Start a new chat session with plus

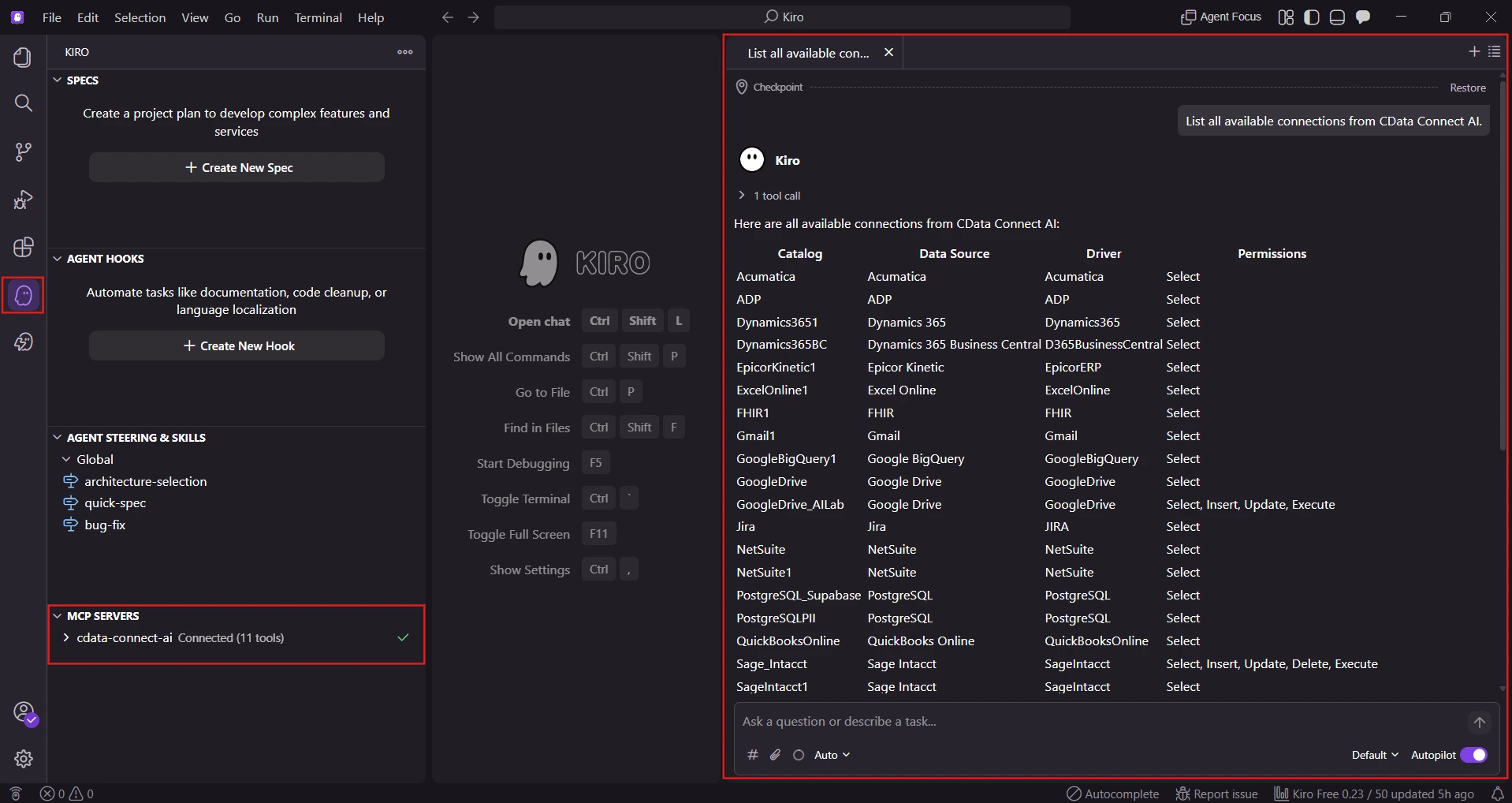(x=1474, y=51)
